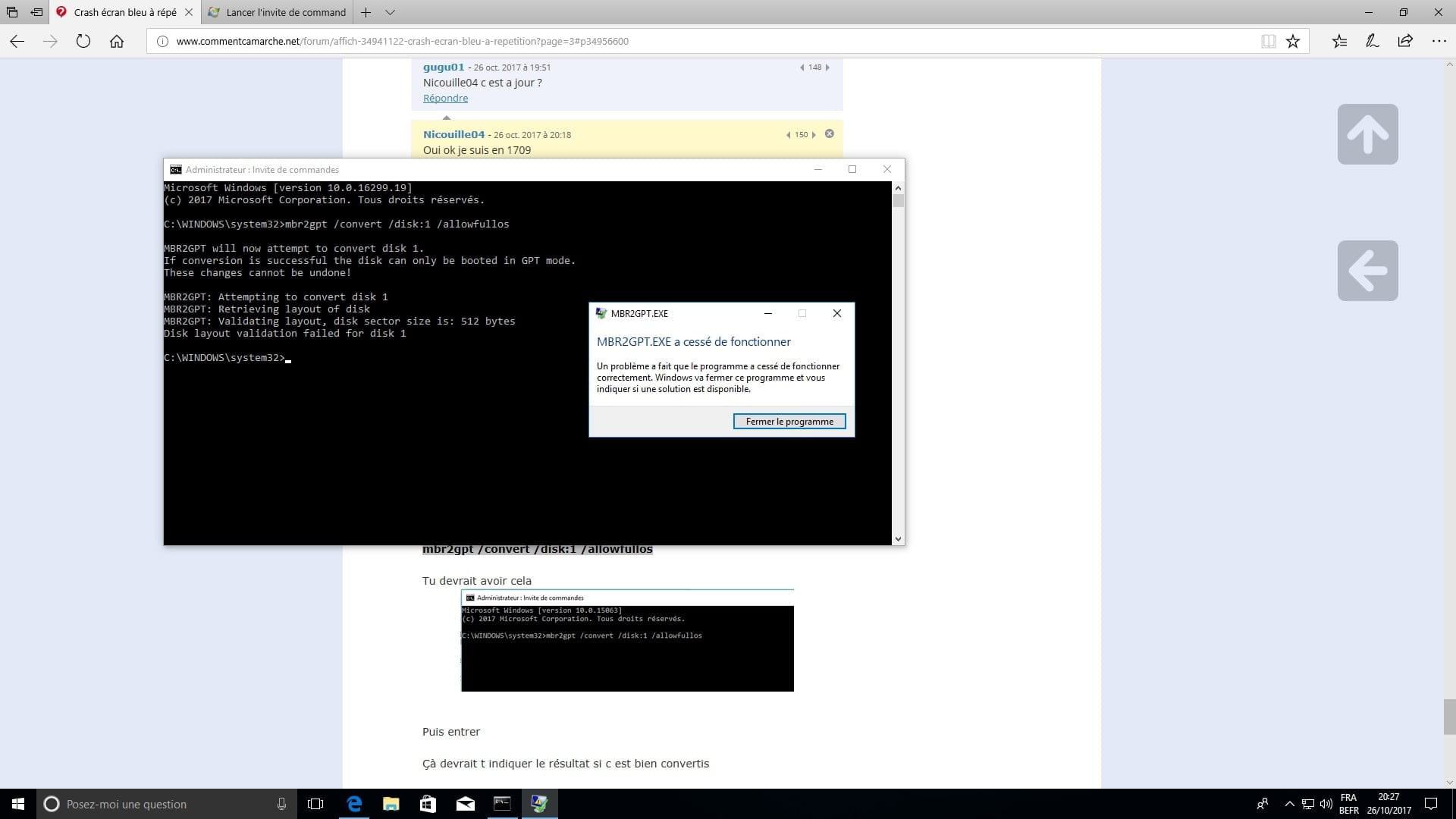This screenshot has height=819, width=1456.
Task: Click the Répondre link under gugu01's post
Action: (445, 99)
